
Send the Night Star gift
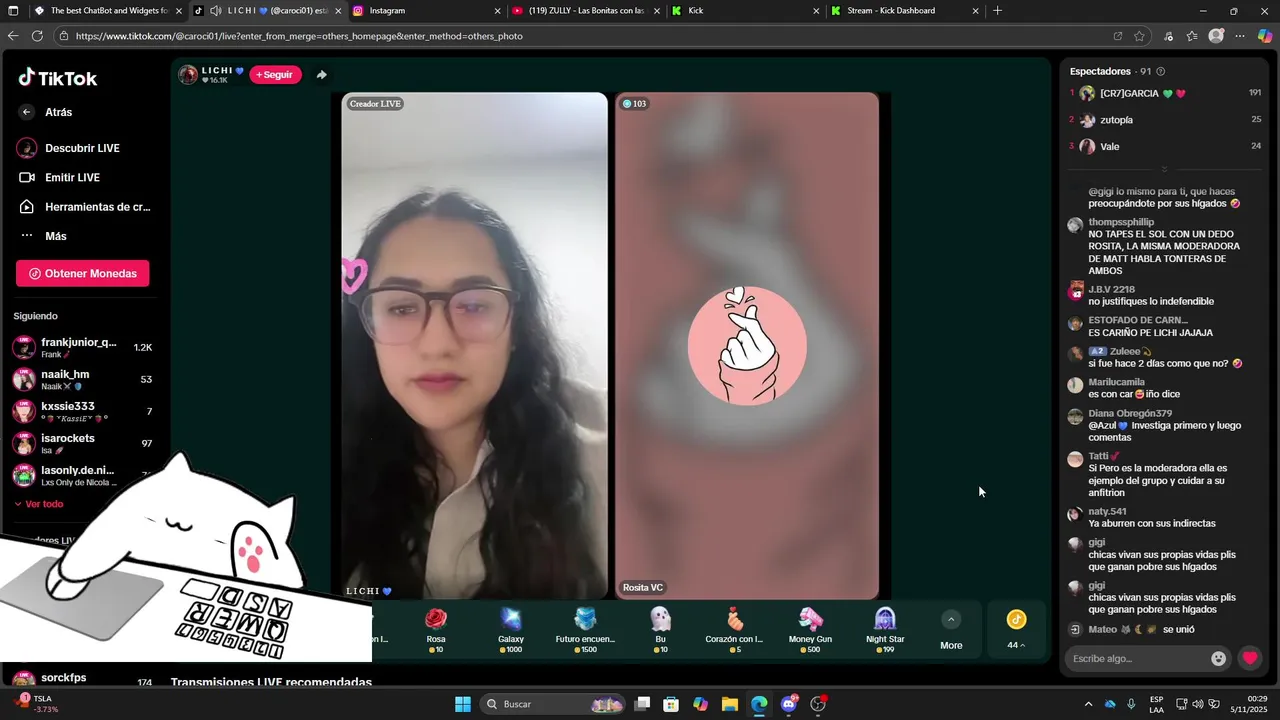[x=885, y=629]
